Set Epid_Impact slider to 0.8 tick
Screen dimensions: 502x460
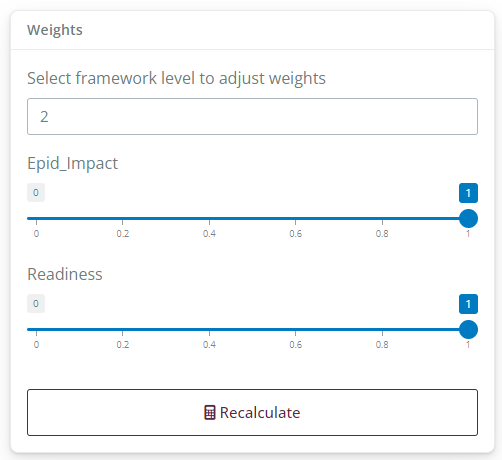(382, 219)
